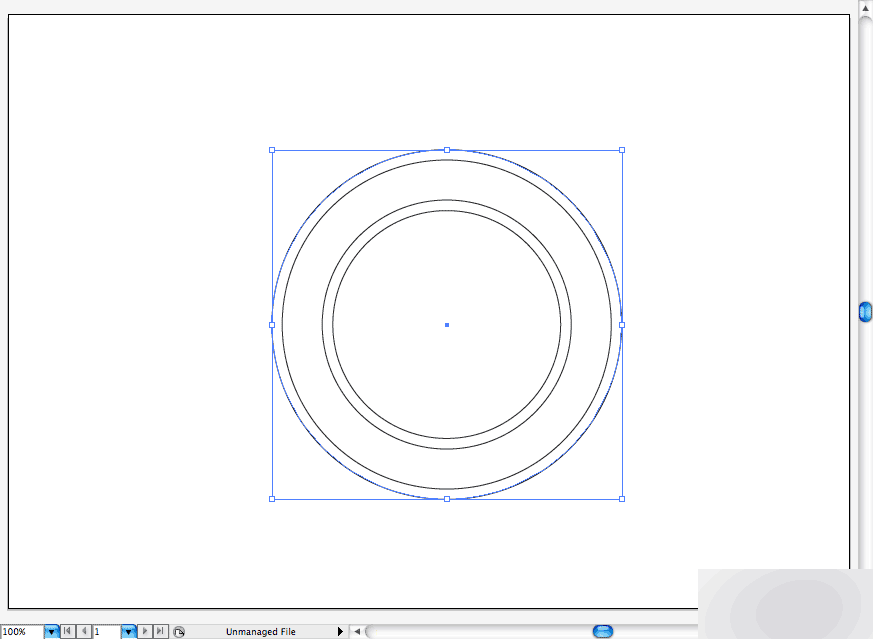Click the vertical scrollbar blue thumb

point(866,312)
